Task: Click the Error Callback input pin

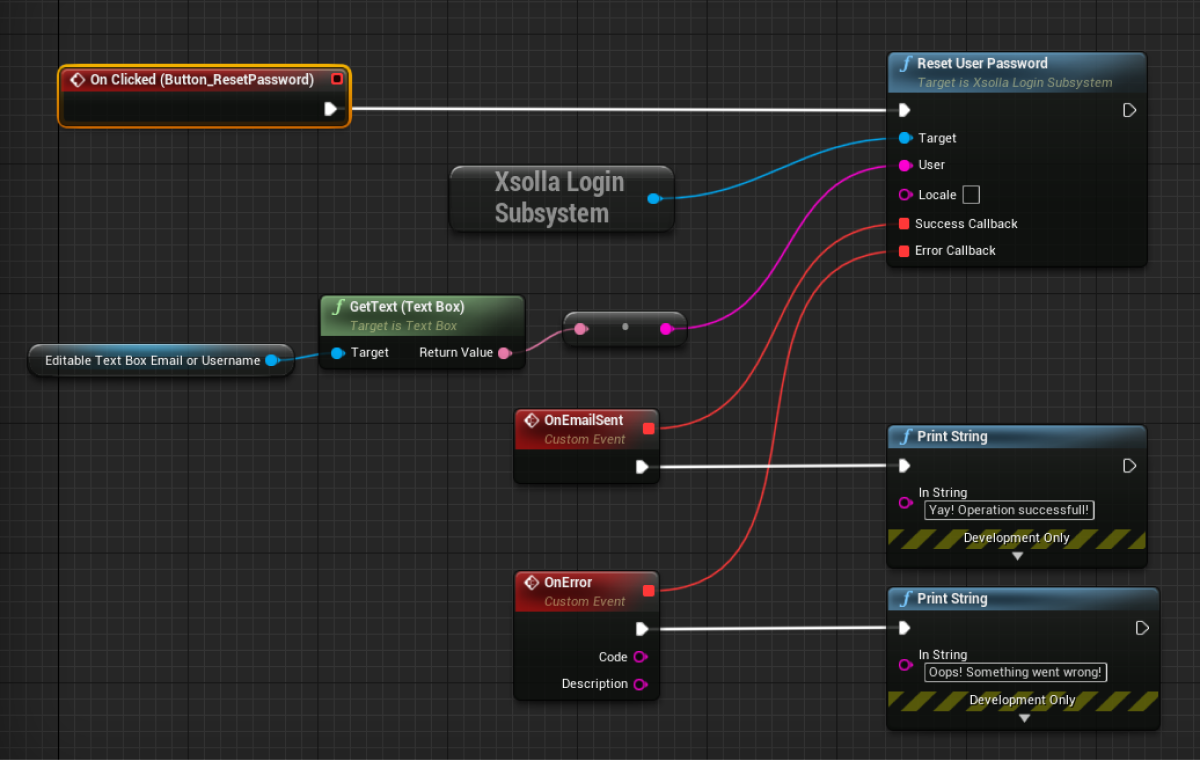Action: tap(904, 251)
